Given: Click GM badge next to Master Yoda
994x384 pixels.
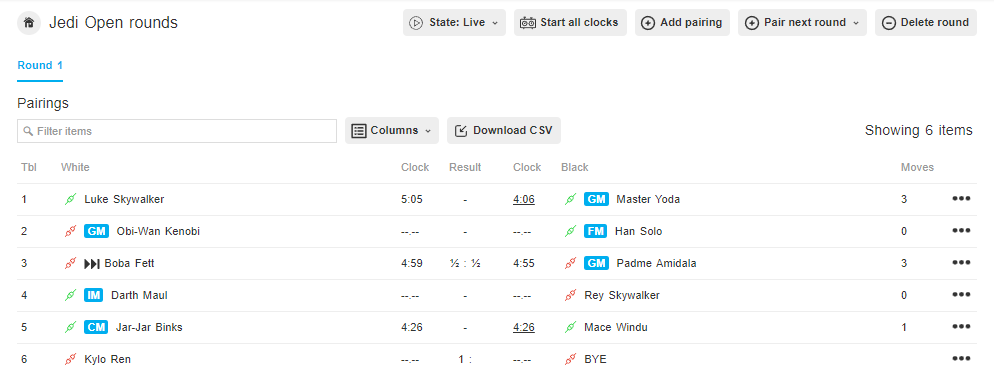Looking at the screenshot, I should click(597, 200).
